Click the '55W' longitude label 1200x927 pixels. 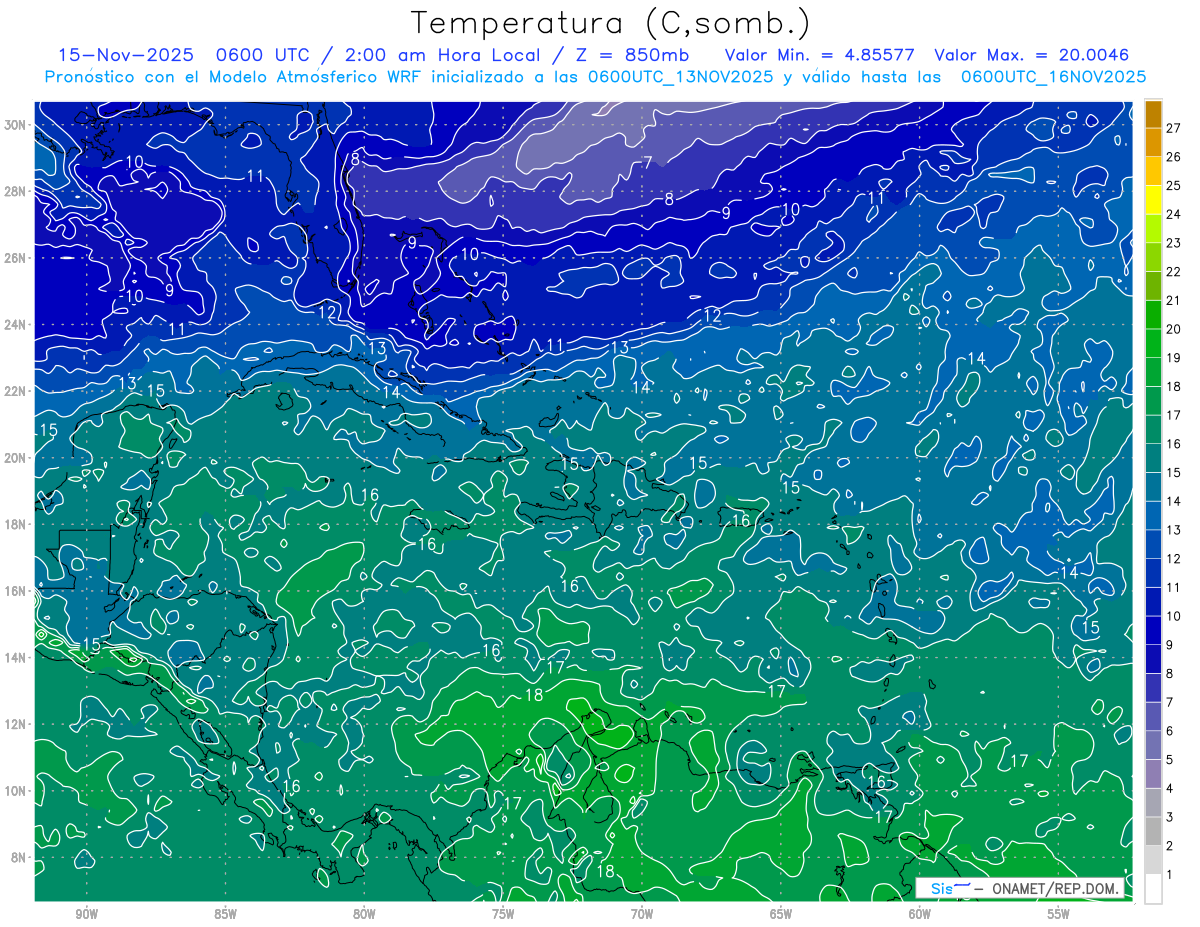(x=1059, y=914)
